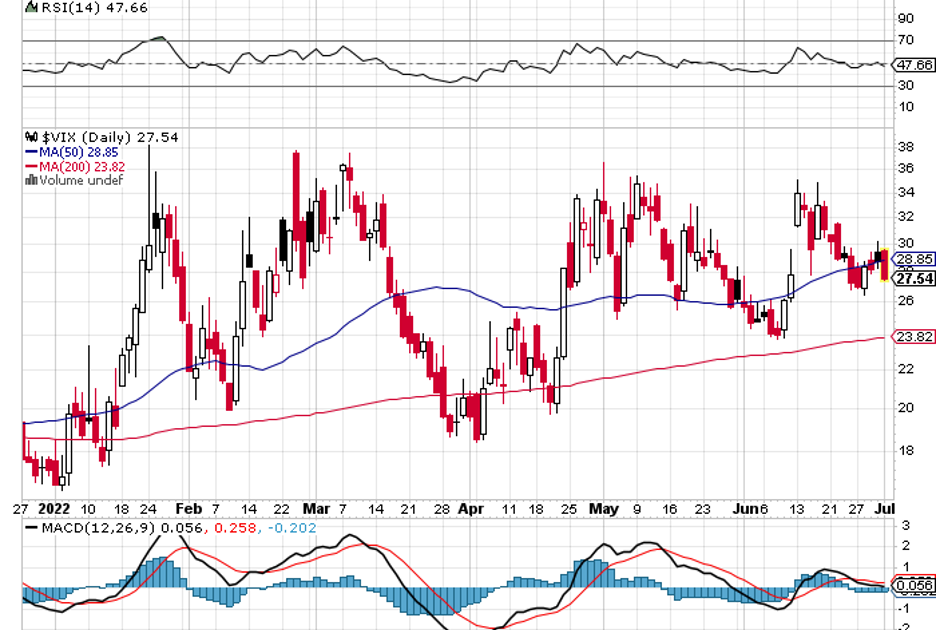
Task: Click the highlighted 27.54 last price tag
Action: pyautogui.click(x=914, y=278)
